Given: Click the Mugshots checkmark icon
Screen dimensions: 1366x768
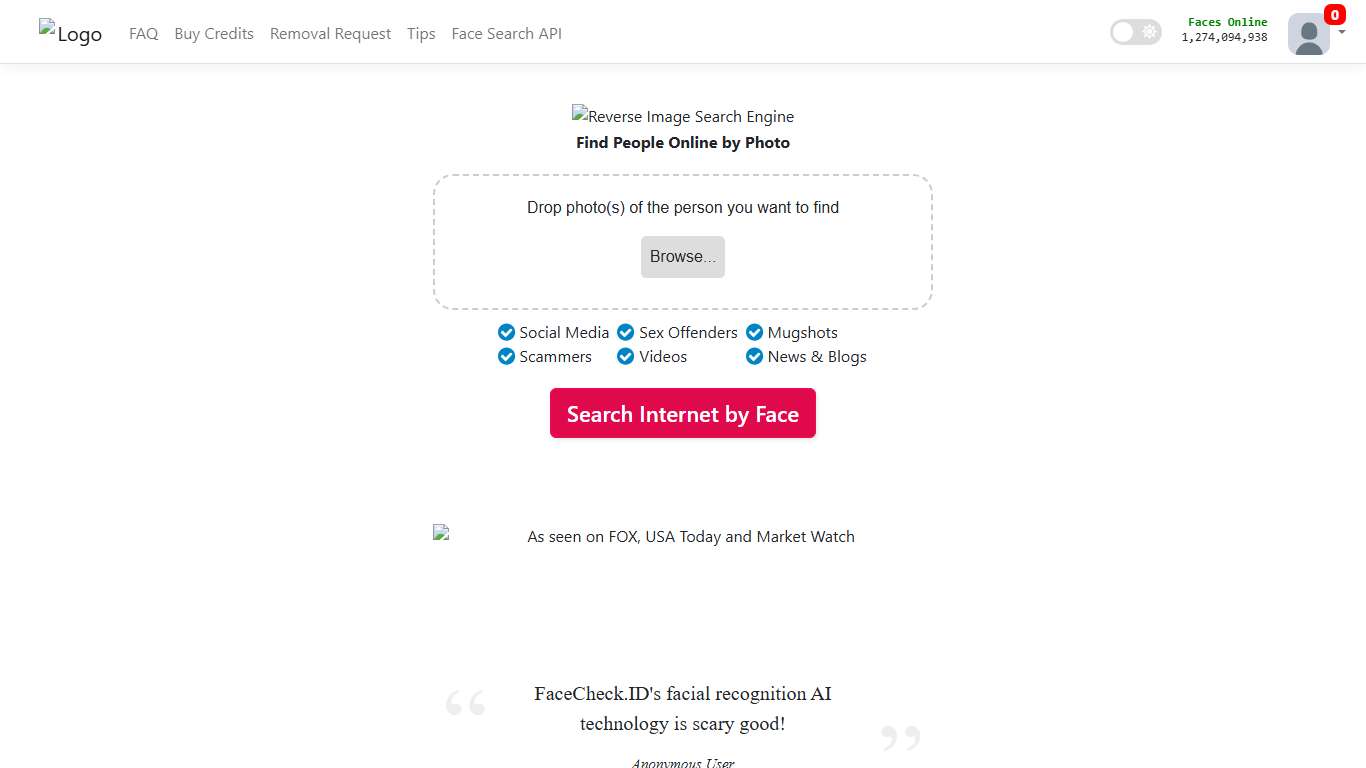Looking at the screenshot, I should [754, 332].
